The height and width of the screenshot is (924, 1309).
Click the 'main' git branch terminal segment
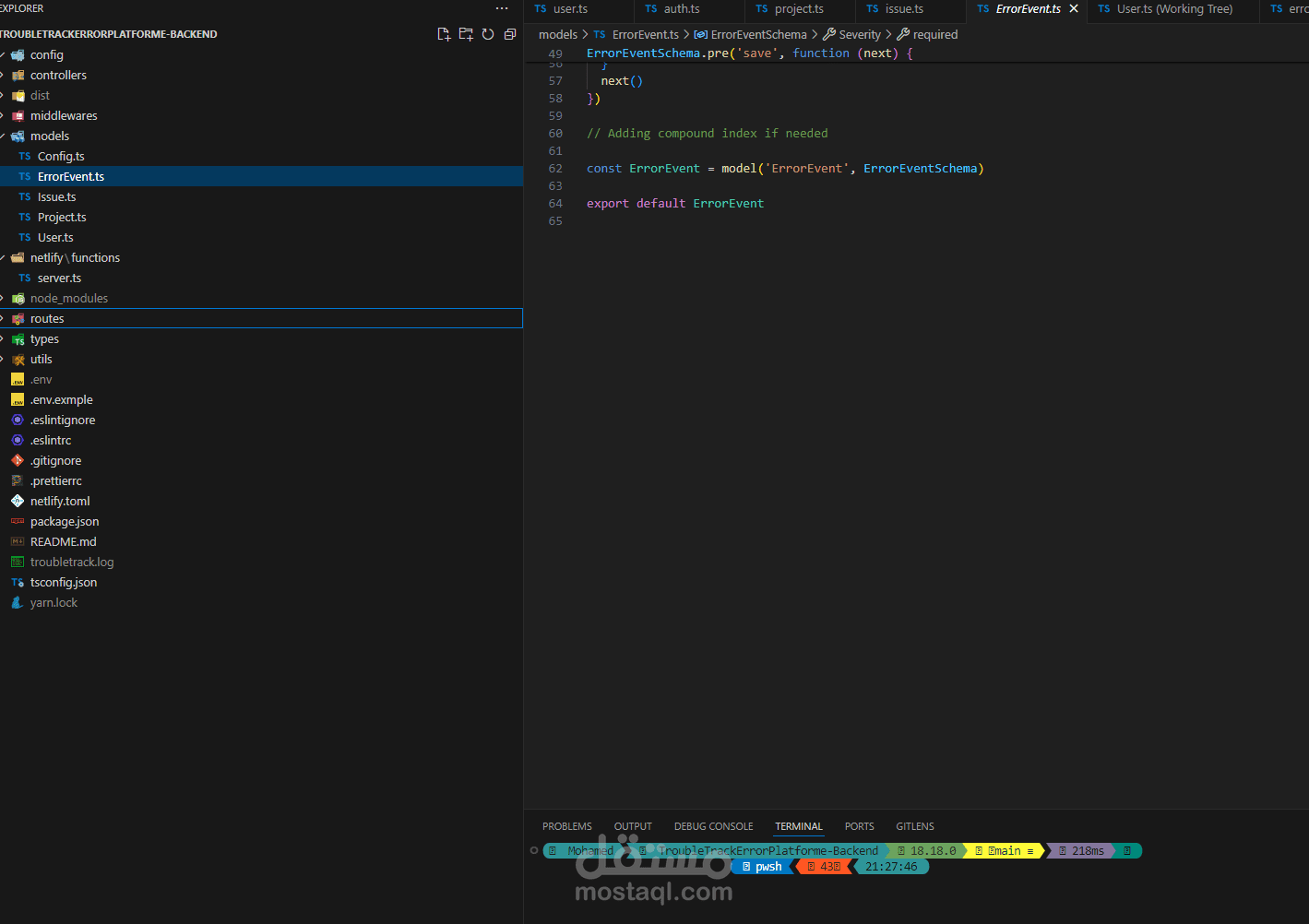tap(1005, 851)
